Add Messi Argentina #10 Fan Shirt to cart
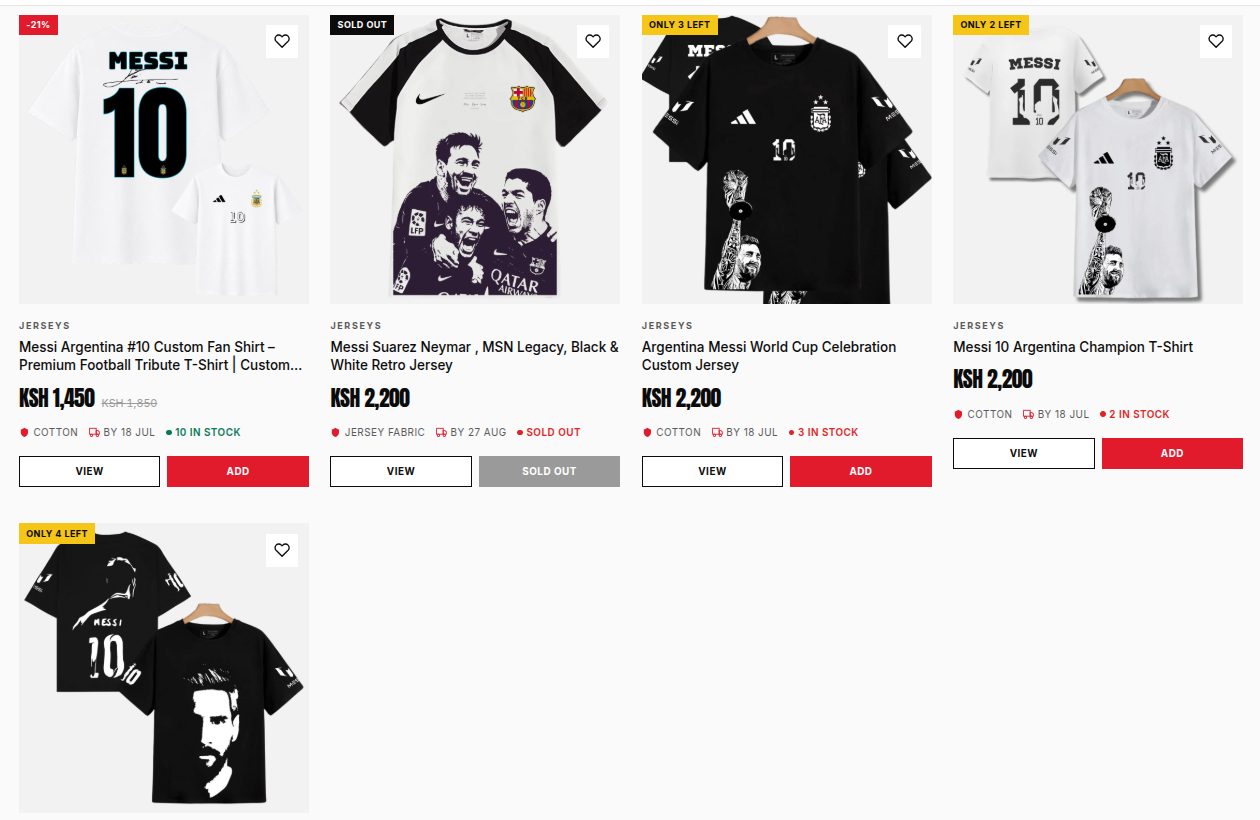Viewport: 1260px width, 820px height. pyautogui.click(x=238, y=471)
